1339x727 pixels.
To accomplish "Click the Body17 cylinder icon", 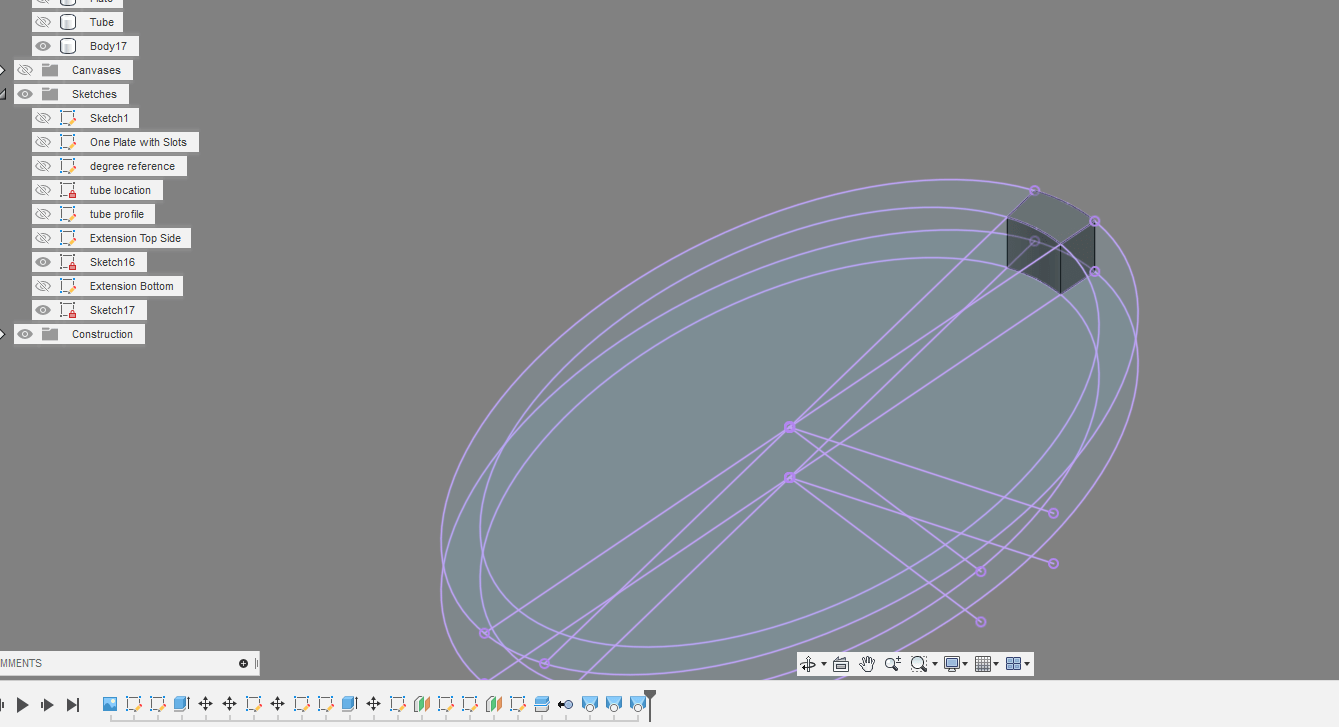I will point(68,46).
